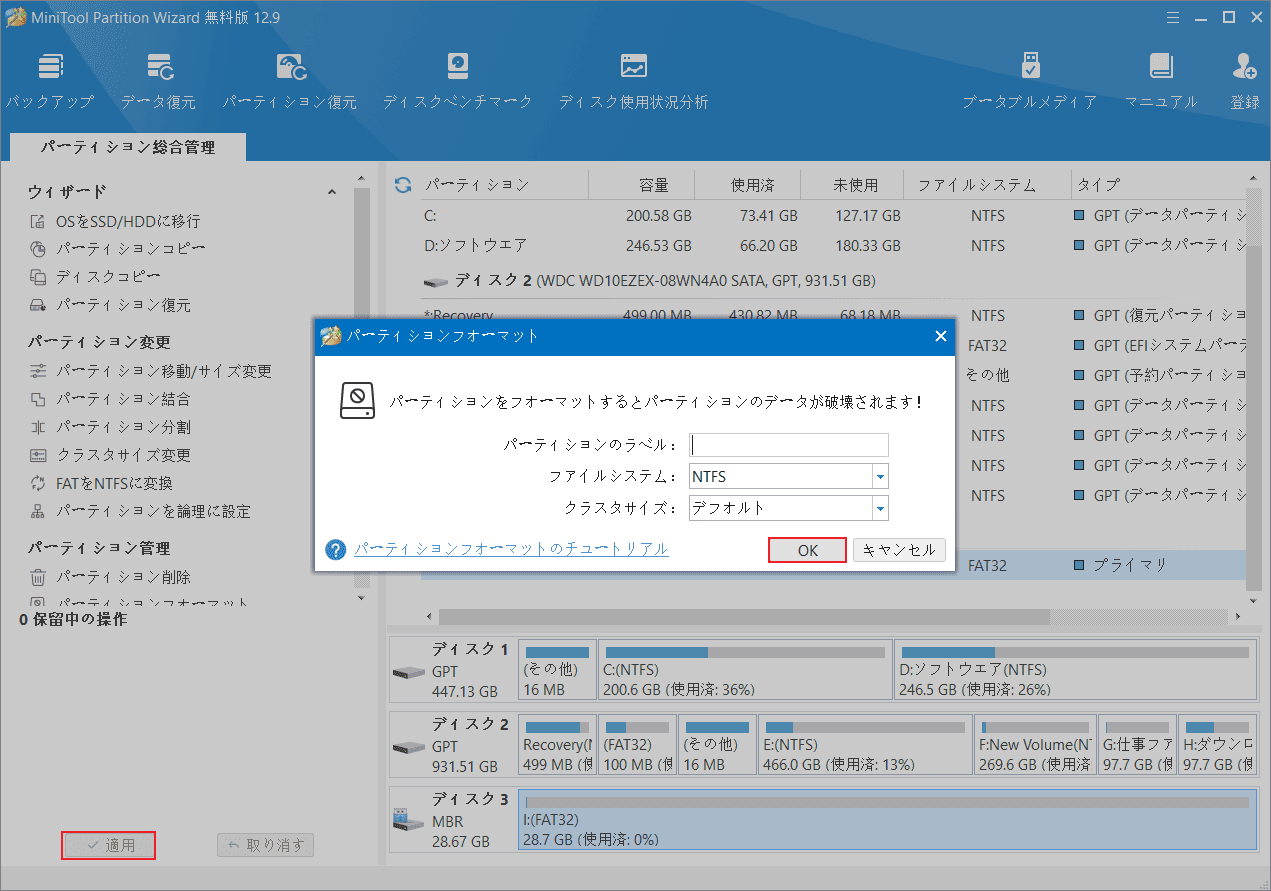Select ディスク 1 in disk map

453,670
